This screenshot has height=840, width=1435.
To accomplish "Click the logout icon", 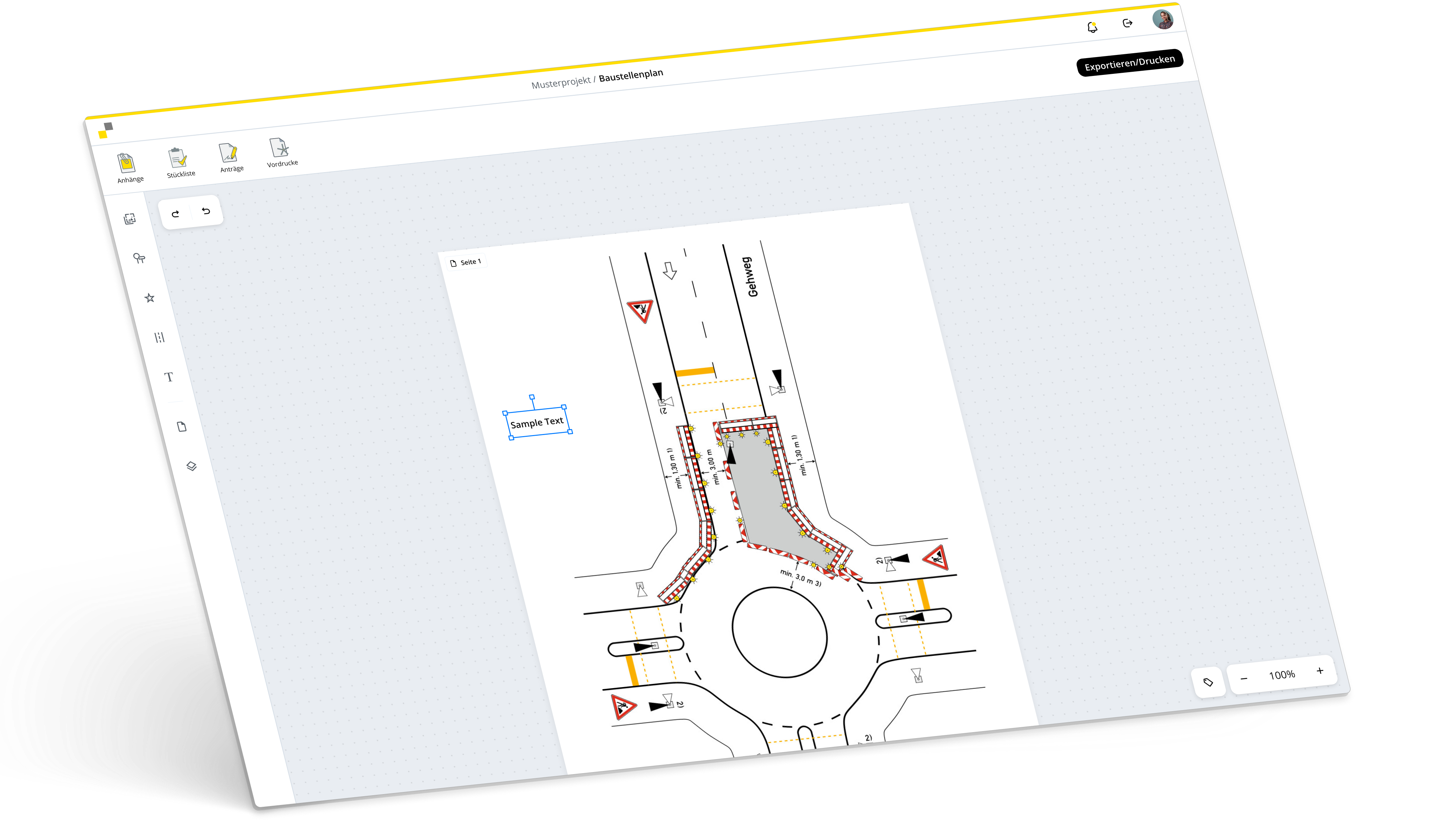I will coord(1127,23).
